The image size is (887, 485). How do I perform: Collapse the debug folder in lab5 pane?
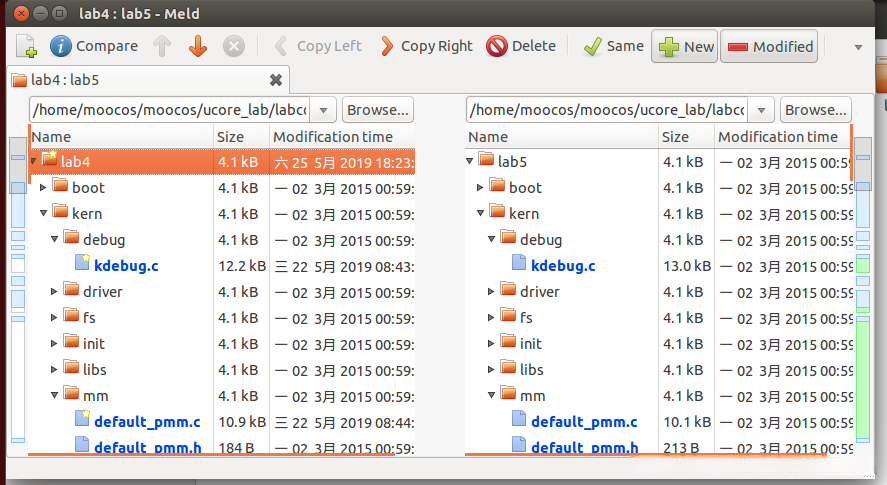[492, 239]
